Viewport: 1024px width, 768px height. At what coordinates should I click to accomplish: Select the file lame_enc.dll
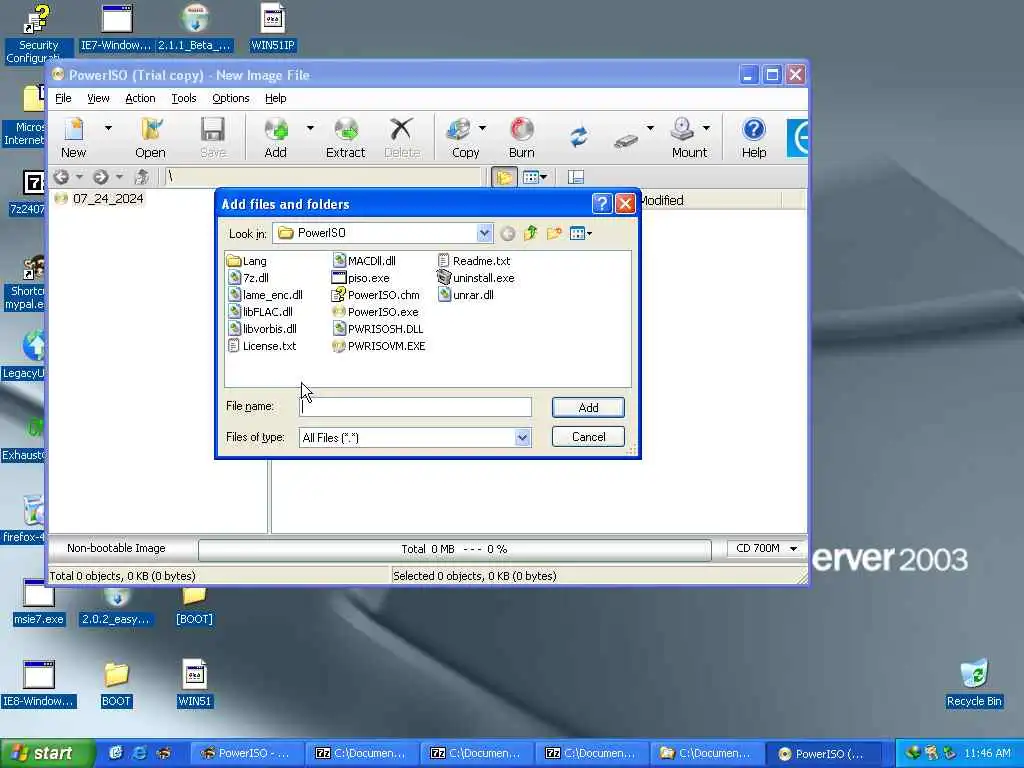coord(265,295)
